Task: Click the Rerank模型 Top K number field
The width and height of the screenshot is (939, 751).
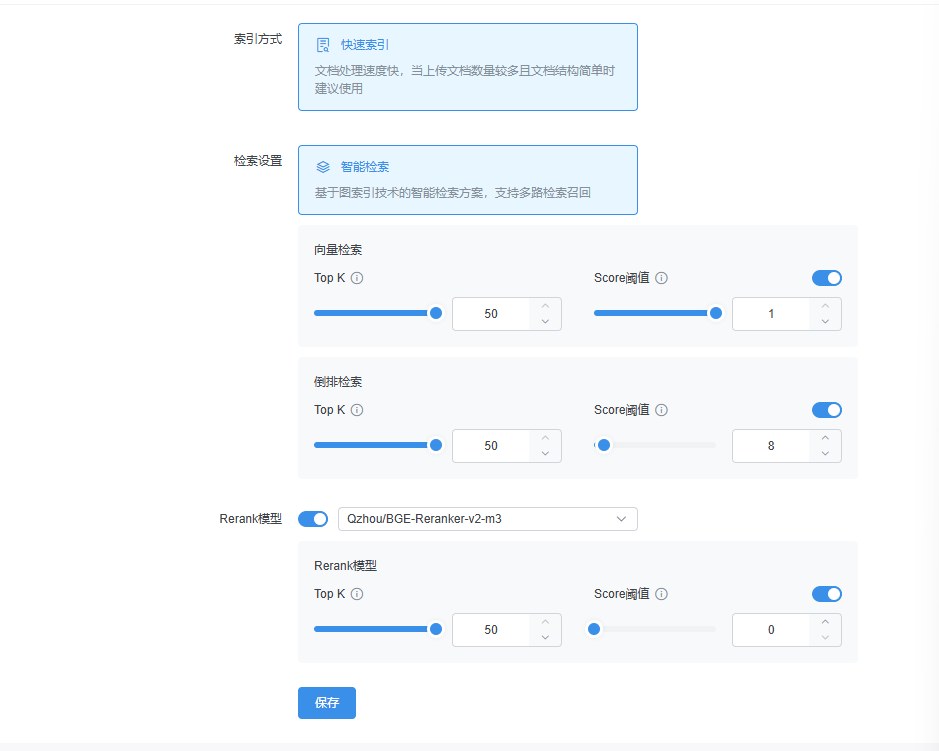Action: [x=491, y=630]
